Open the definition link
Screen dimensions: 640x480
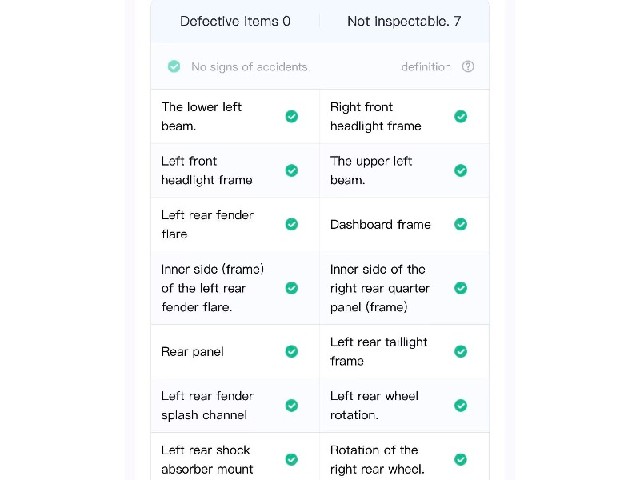tap(426, 67)
